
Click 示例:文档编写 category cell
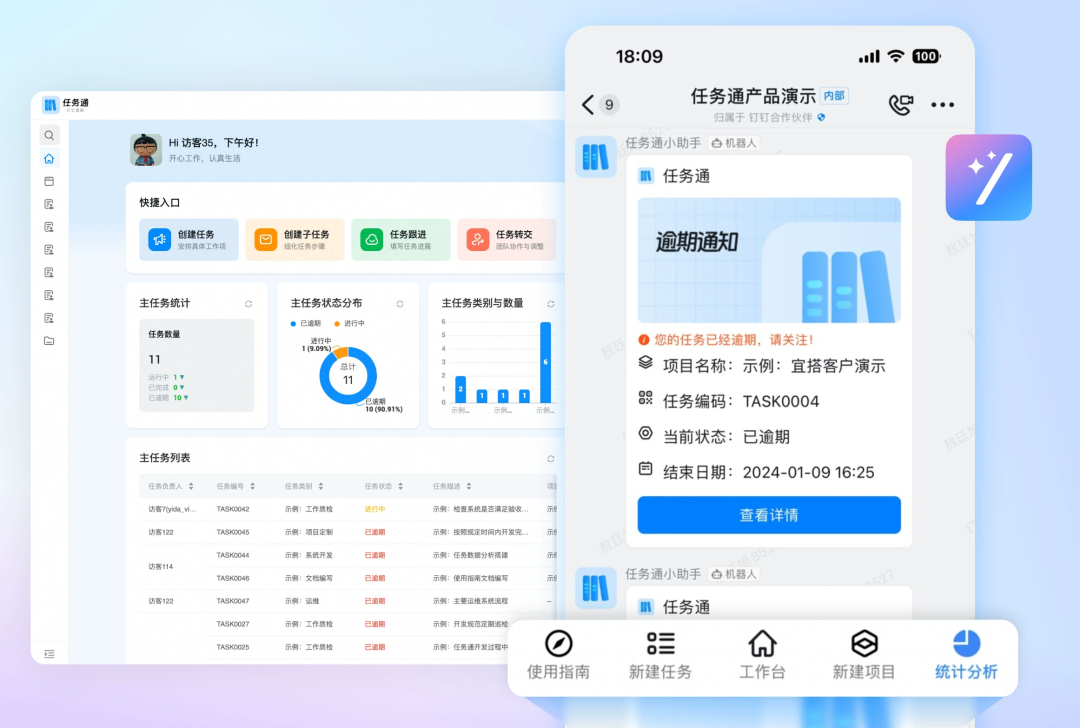[309, 578]
